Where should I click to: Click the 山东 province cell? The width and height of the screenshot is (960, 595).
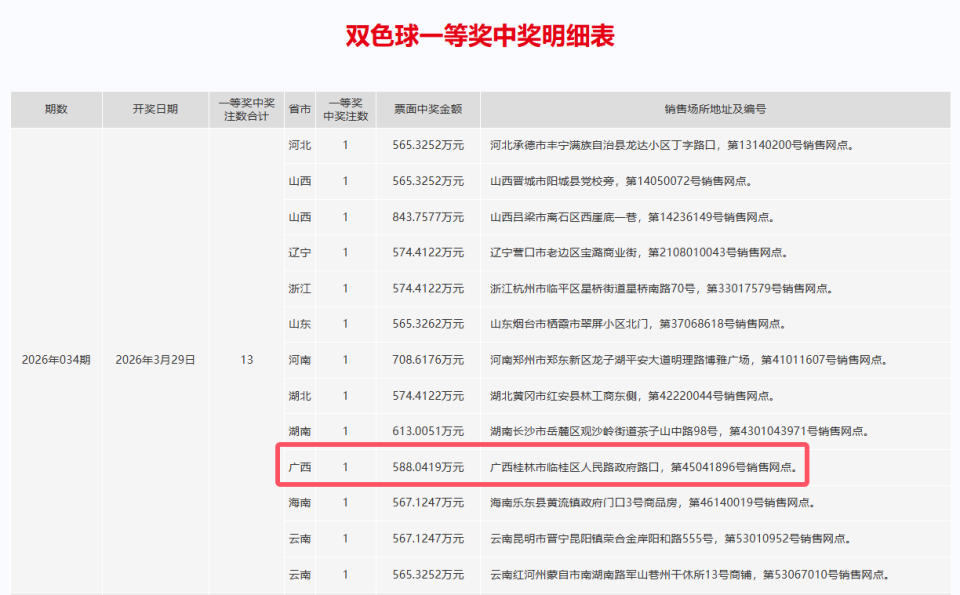(300, 324)
